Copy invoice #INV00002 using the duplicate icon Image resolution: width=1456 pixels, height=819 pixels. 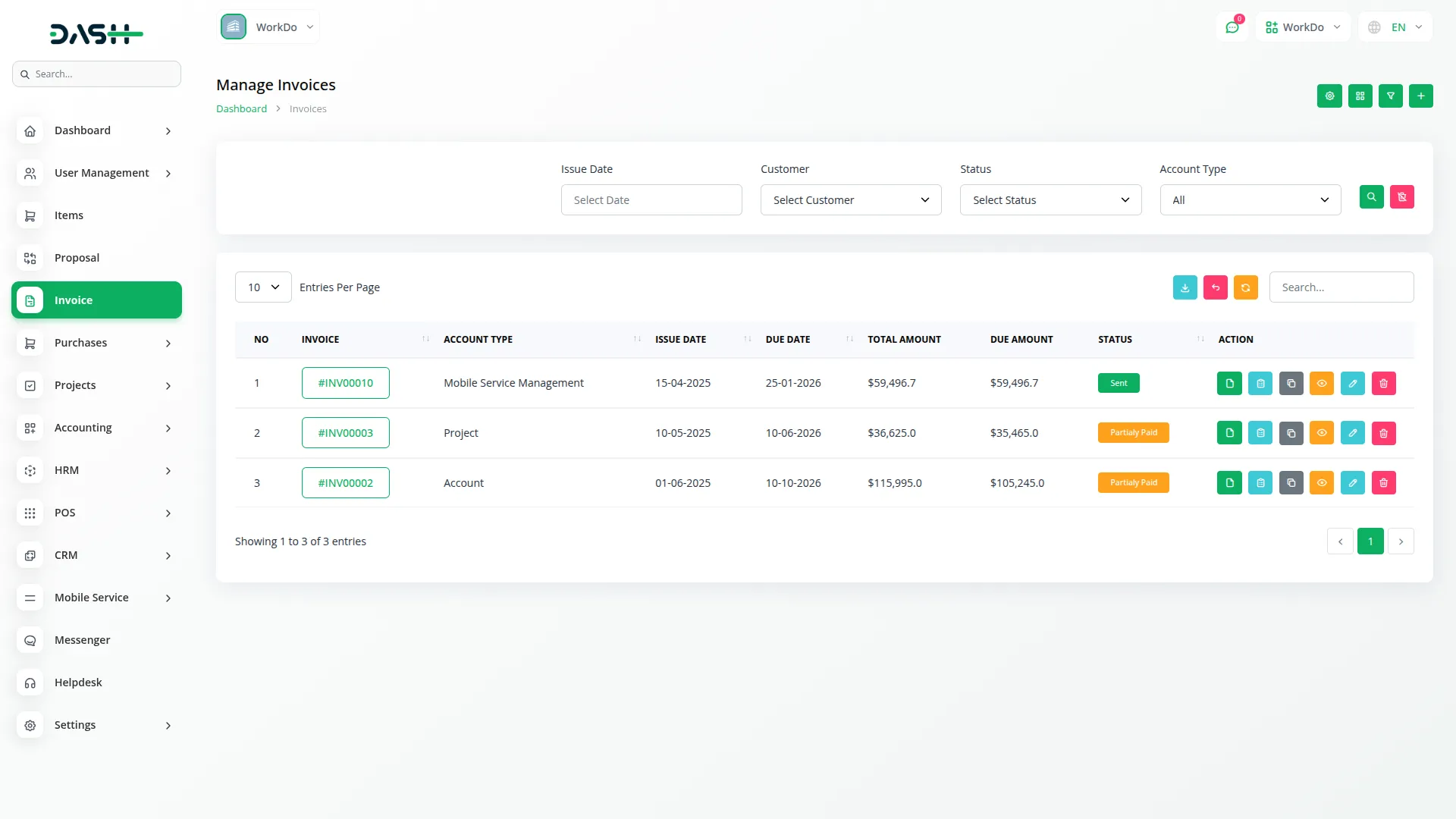tap(1291, 482)
